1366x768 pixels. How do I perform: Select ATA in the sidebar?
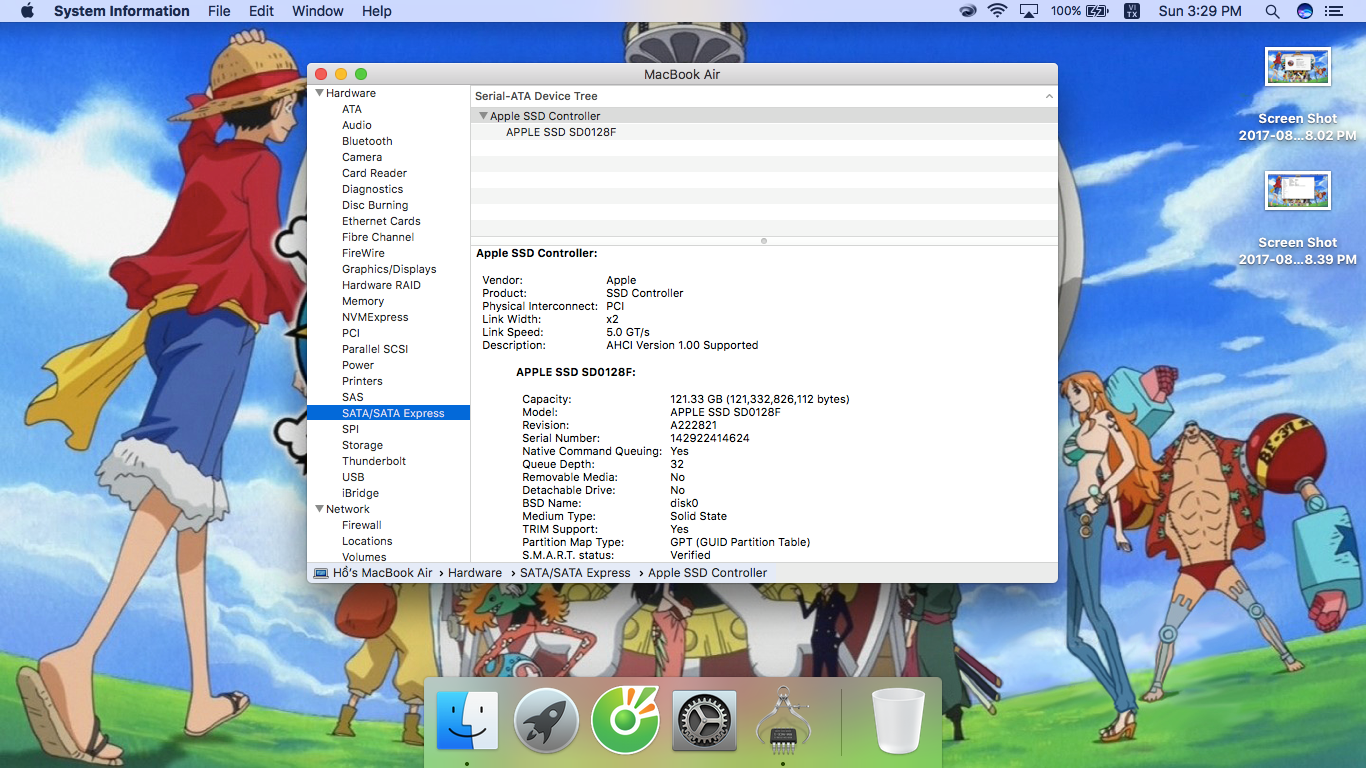352,109
